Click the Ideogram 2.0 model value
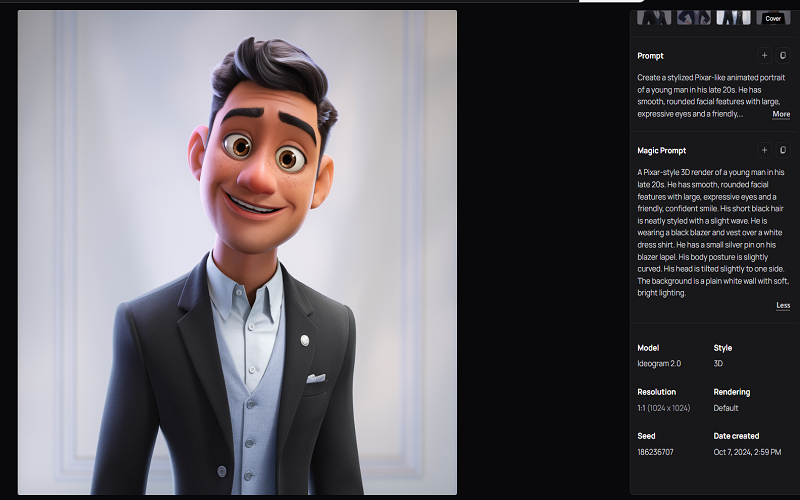 pyautogui.click(x=660, y=364)
